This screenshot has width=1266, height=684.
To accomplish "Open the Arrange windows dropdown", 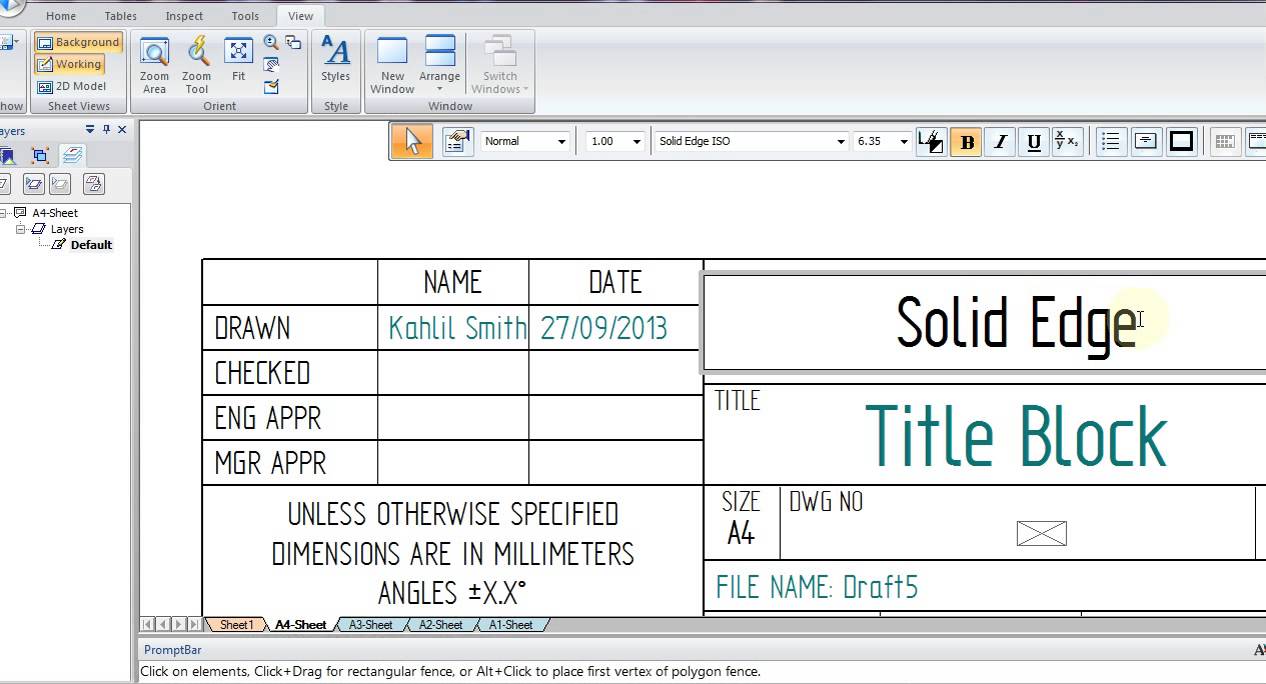I will point(440,66).
